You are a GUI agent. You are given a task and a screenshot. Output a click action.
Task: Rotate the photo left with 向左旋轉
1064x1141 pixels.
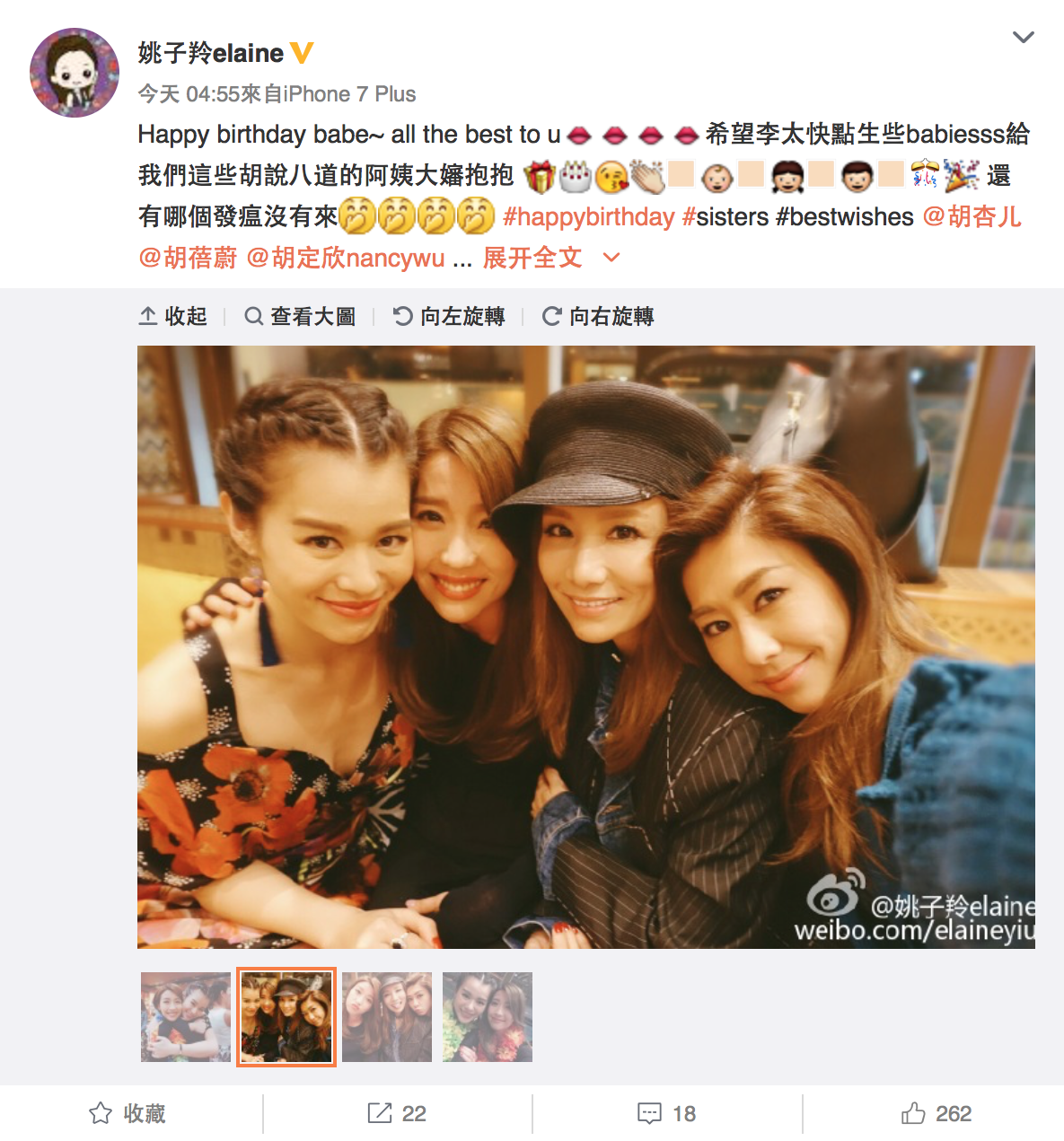coord(449,316)
